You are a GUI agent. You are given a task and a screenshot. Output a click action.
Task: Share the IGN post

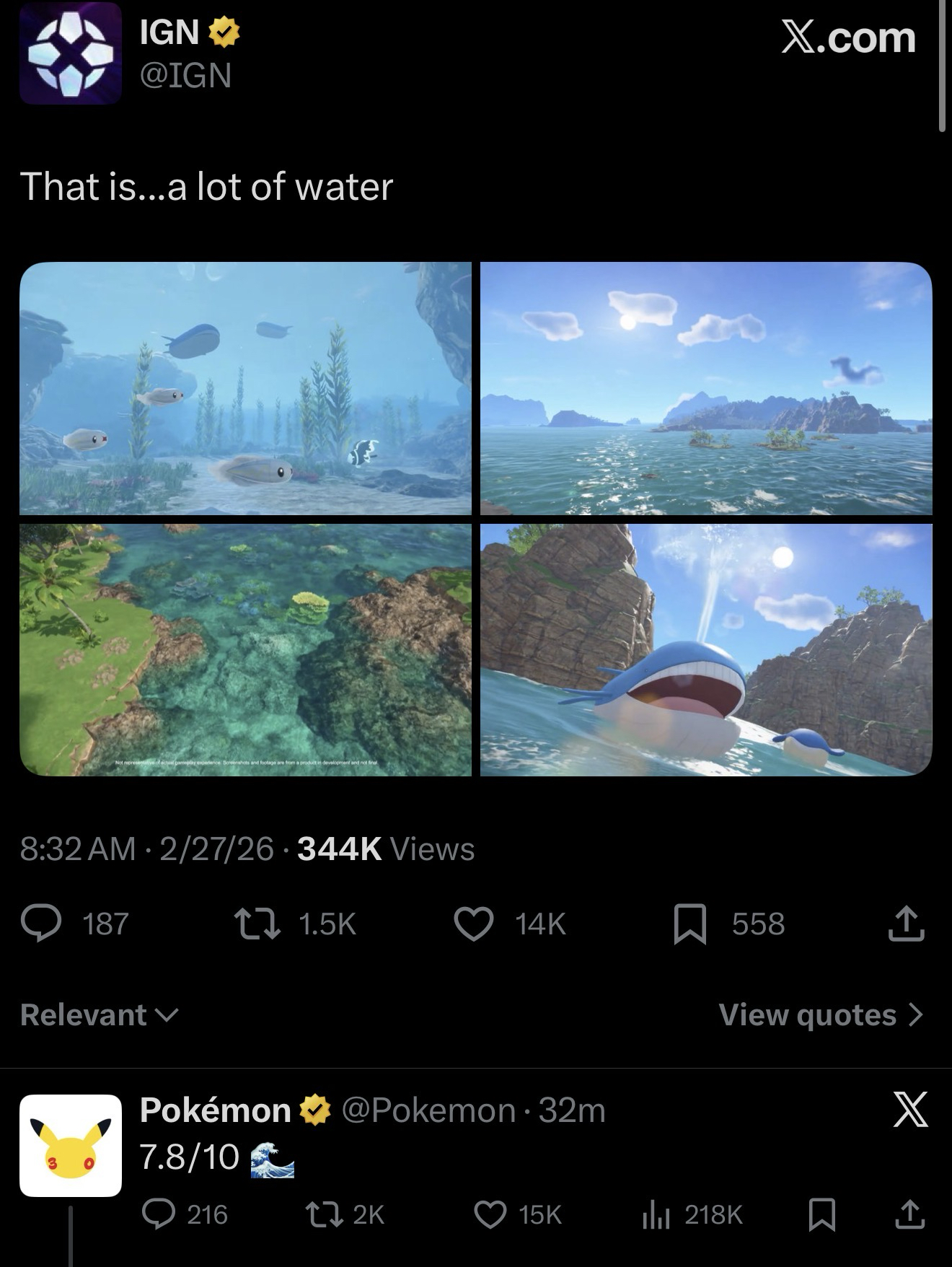coord(907,924)
